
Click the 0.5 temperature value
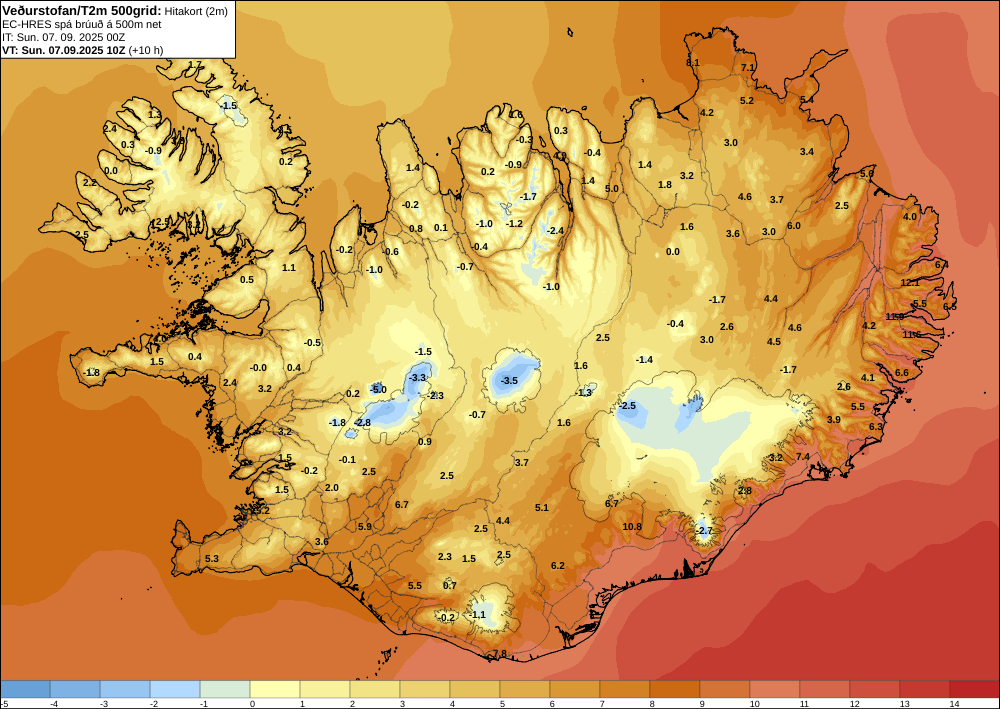tap(247, 280)
